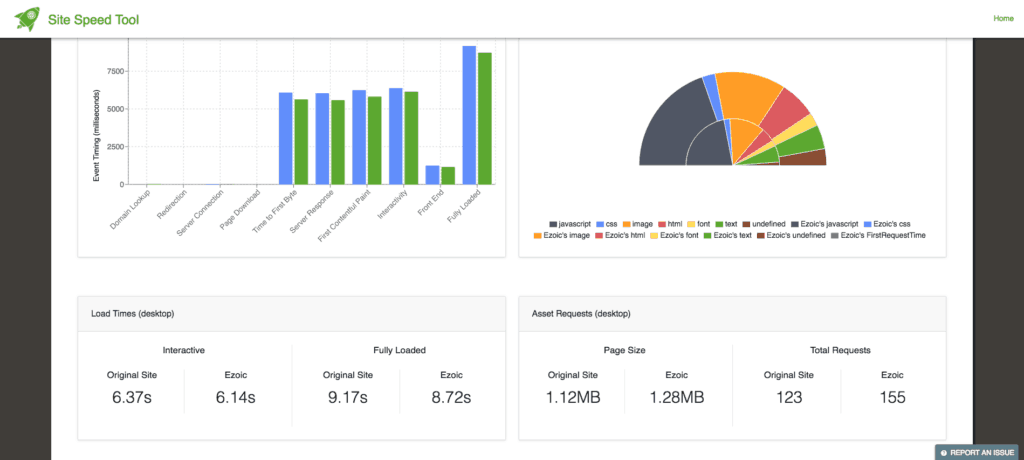Click the Load Times (desktop) header

[x=133, y=314]
